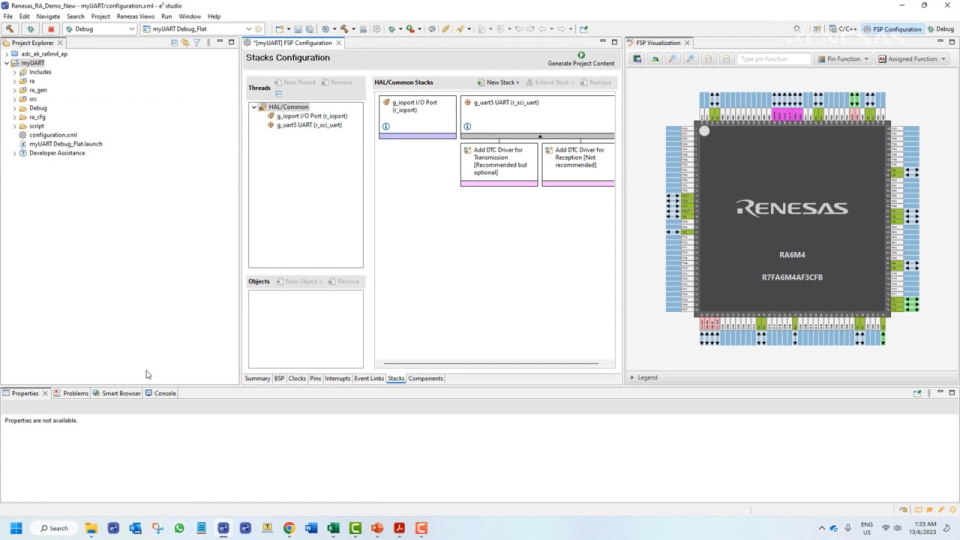960x540 pixels.
Task: Switch to C/C++ perspective
Action: click(843, 29)
